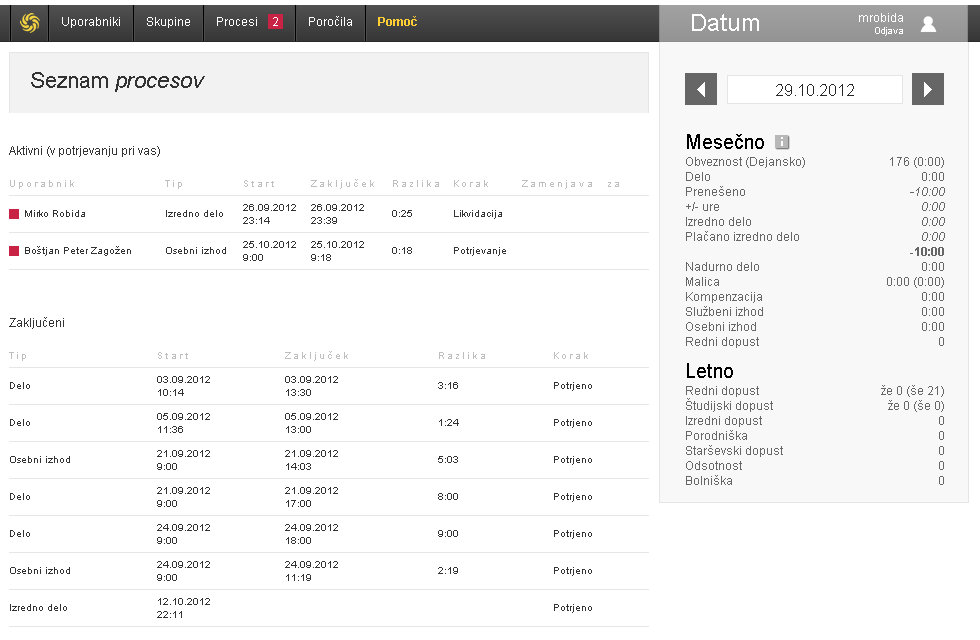The width and height of the screenshot is (980, 640).
Task: Click the date field showing 29.10.2012
Action: [x=814, y=89]
